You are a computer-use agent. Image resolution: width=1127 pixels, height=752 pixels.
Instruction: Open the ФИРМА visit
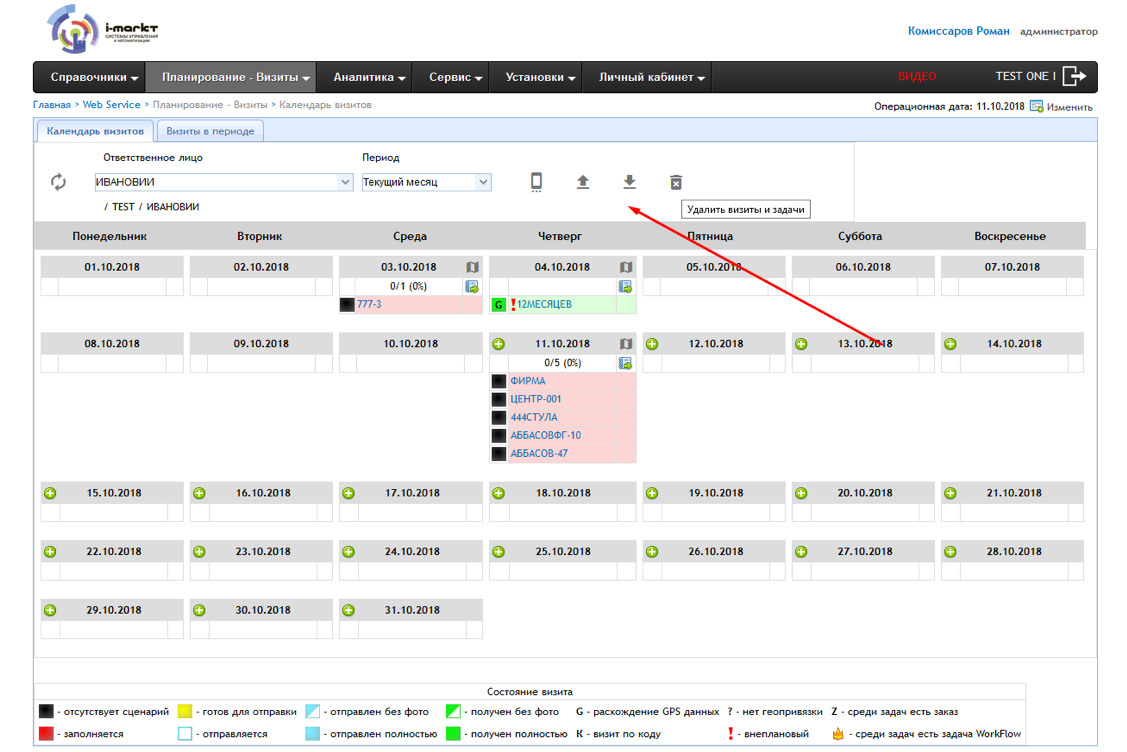528,381
